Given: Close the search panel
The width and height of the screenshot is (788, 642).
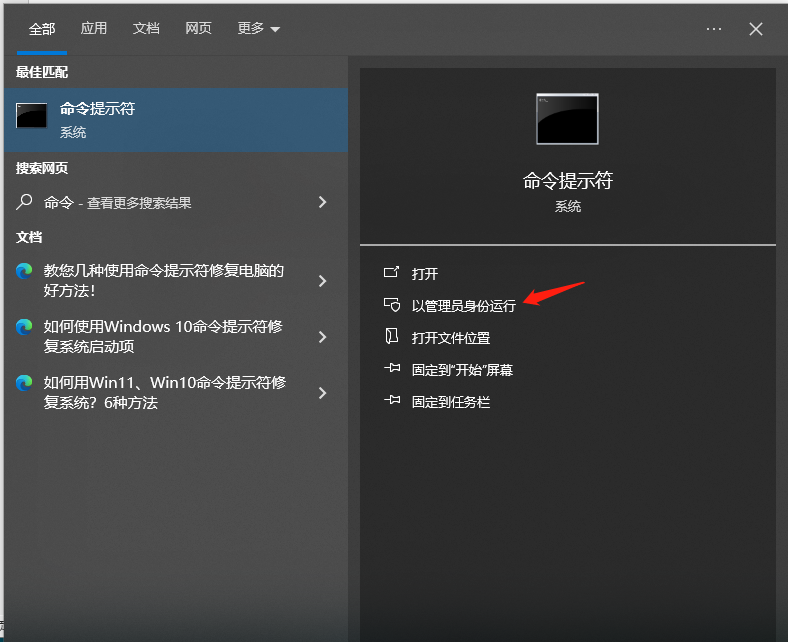Looking at the screenshot, I should 756,29.
